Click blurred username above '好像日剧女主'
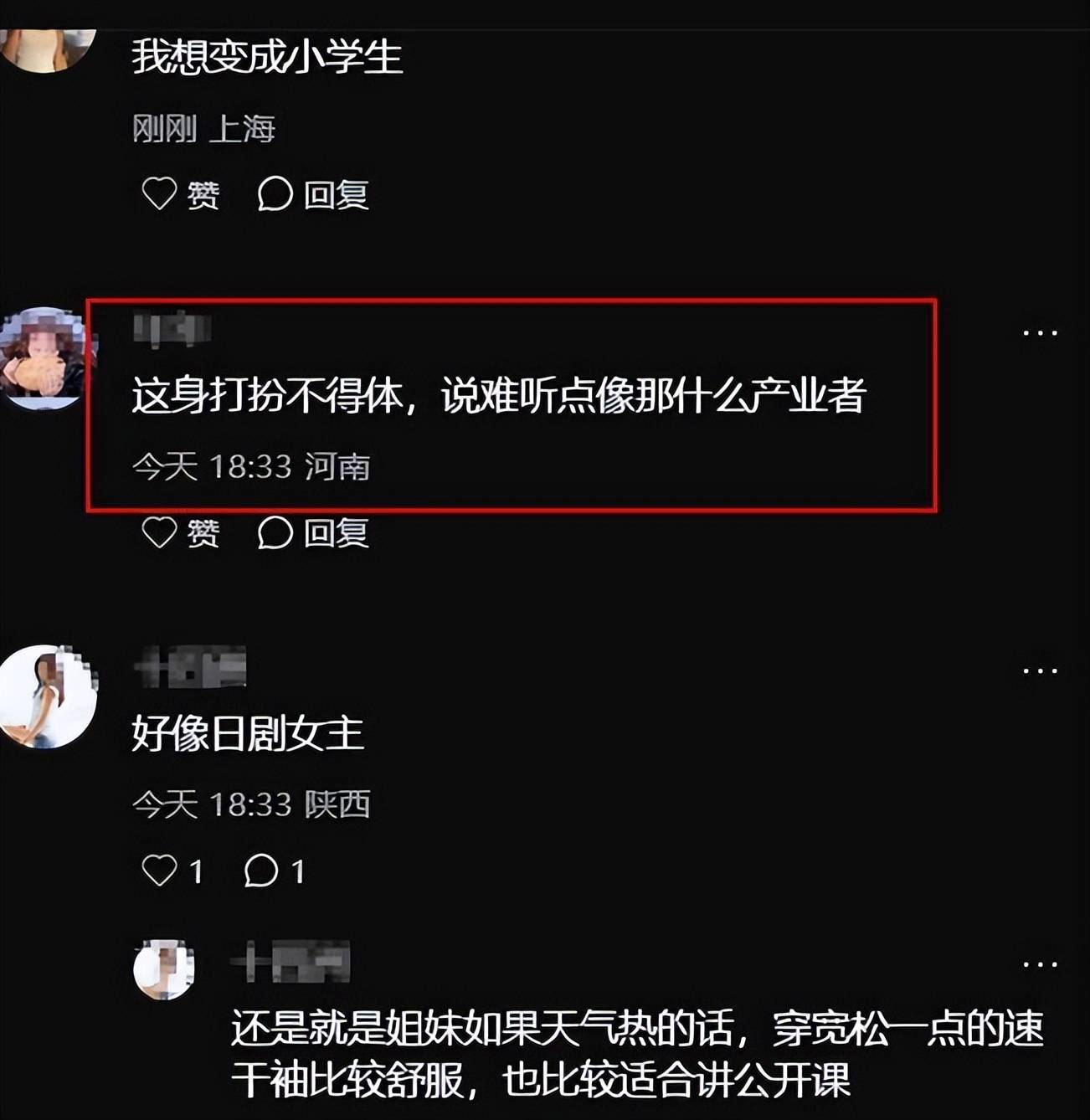The width and height of the screenshot is (1090, 1120). (190, 666)
